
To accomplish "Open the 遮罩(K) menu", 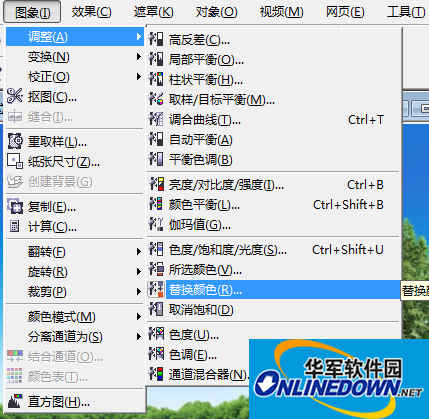I will pyautogui.click(x=153, y=12).
